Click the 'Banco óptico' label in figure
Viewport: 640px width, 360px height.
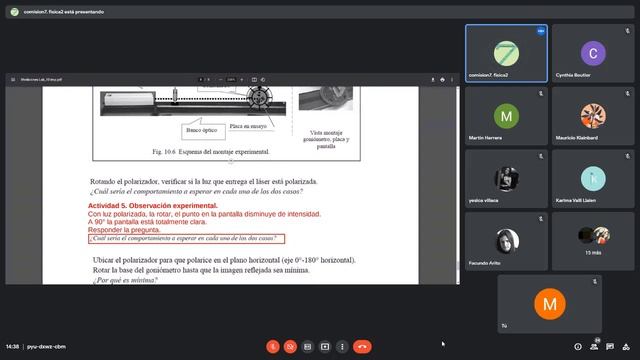pos(202,130)
